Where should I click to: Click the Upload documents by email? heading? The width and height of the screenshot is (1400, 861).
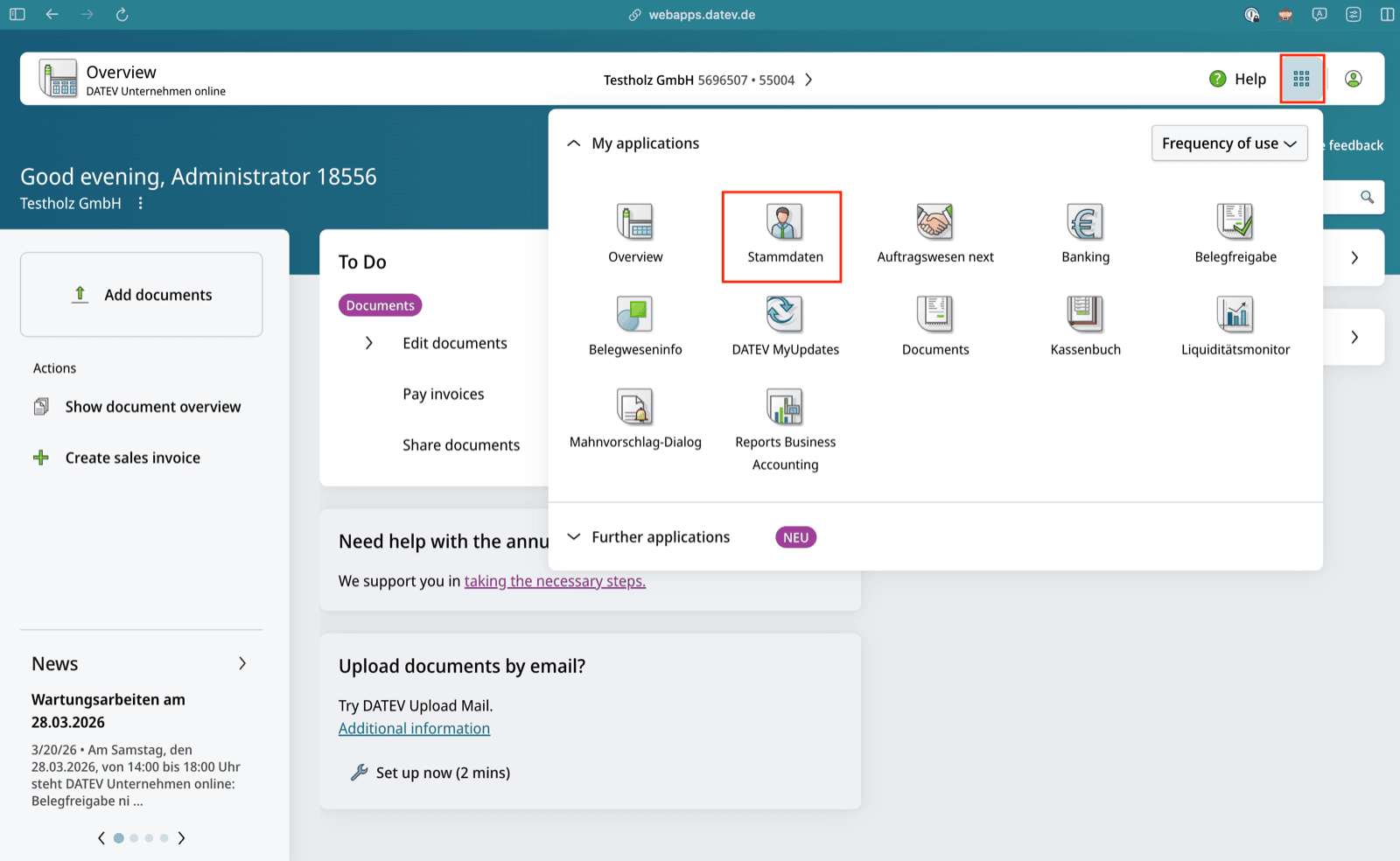[x=462, y=666]
